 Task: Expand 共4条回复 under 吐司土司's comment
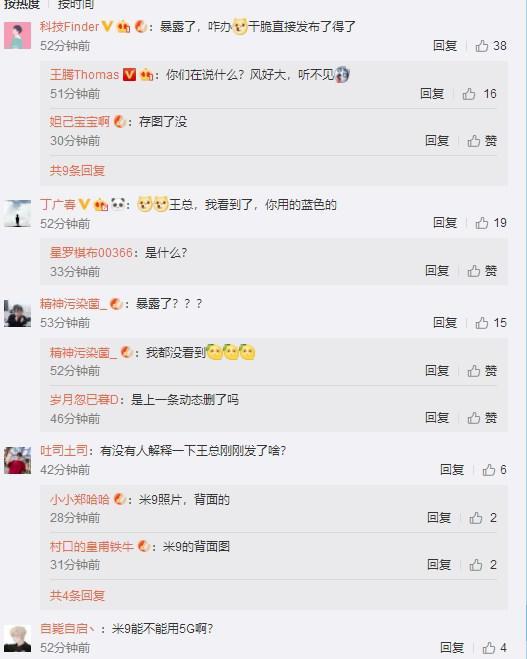(77, 596)
